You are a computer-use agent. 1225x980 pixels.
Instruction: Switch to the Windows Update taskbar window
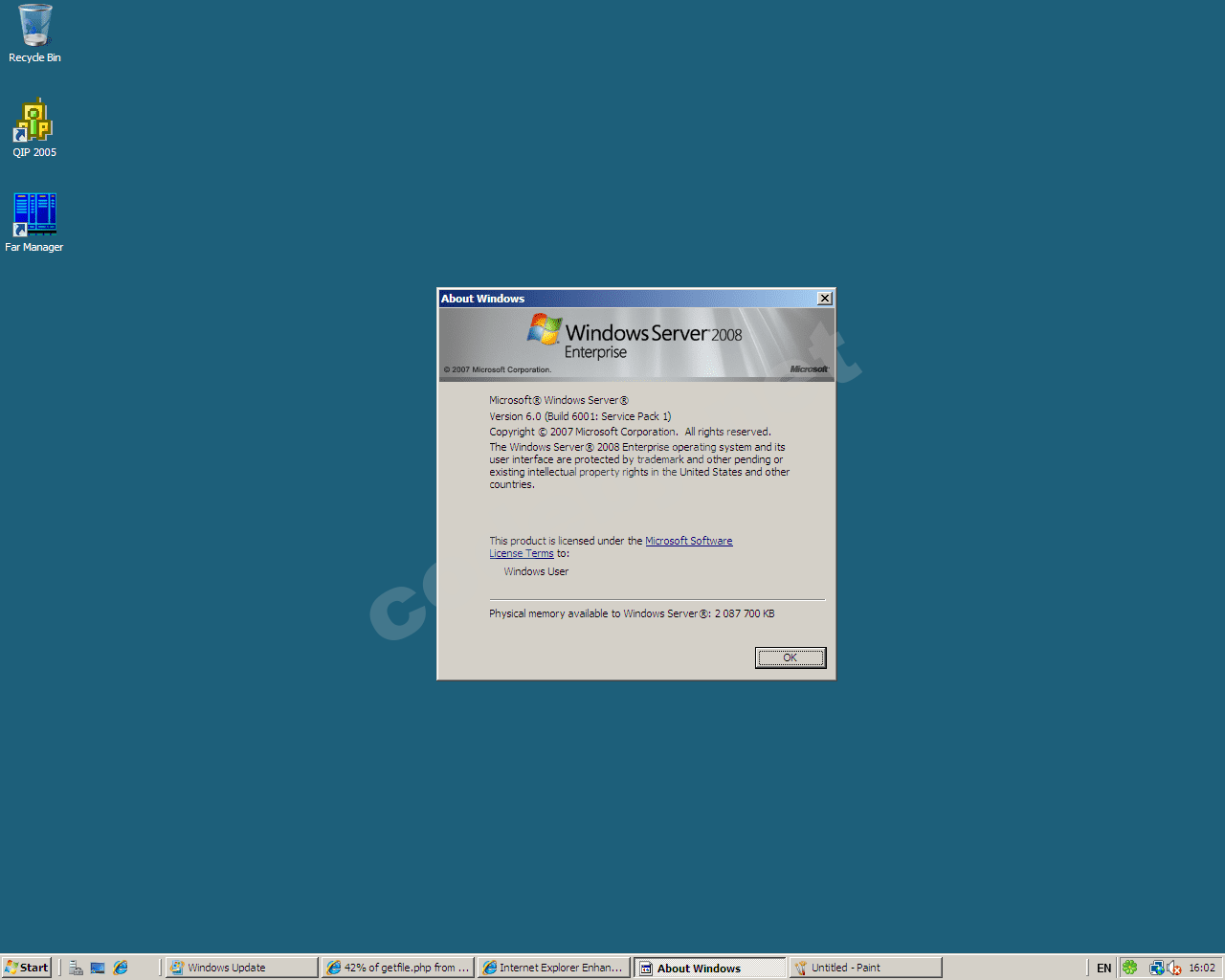(x=241, y=968)
